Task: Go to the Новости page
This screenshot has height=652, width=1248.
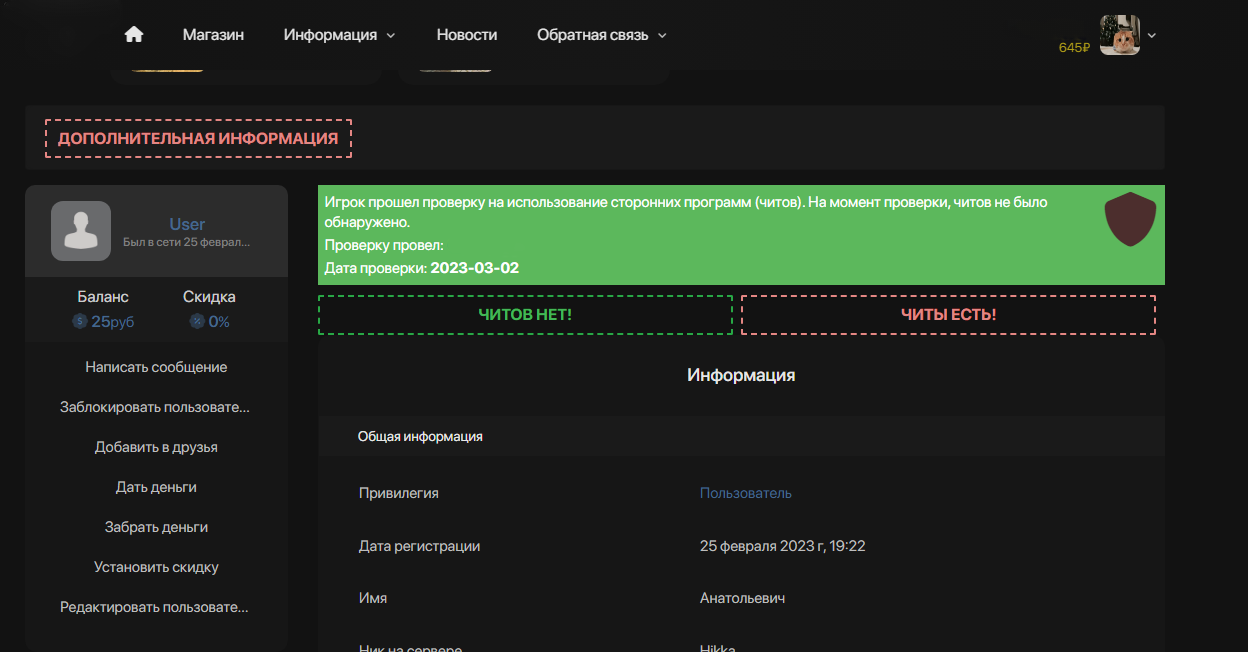Action: [x=467, y=35]
